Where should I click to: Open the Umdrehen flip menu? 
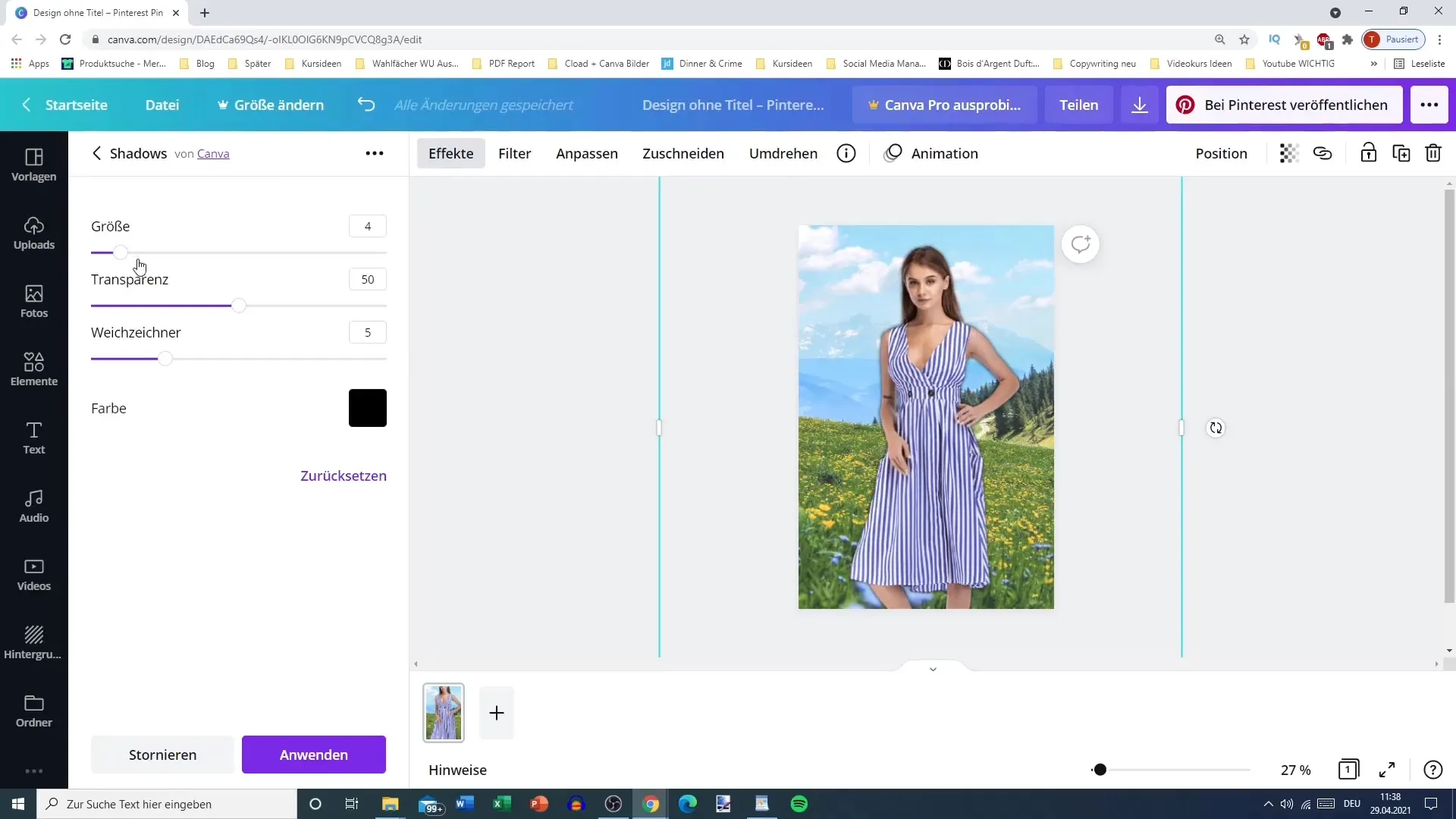pos(783,153)
